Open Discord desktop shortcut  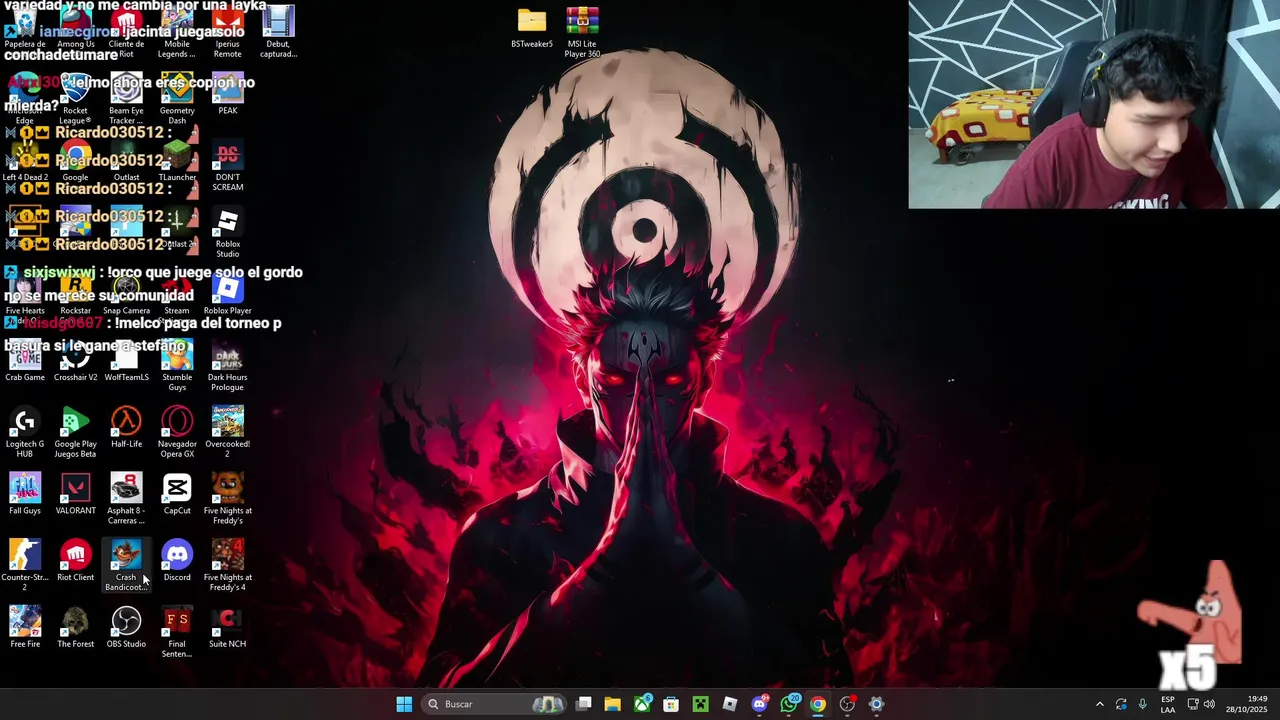(x=177, y=561)
